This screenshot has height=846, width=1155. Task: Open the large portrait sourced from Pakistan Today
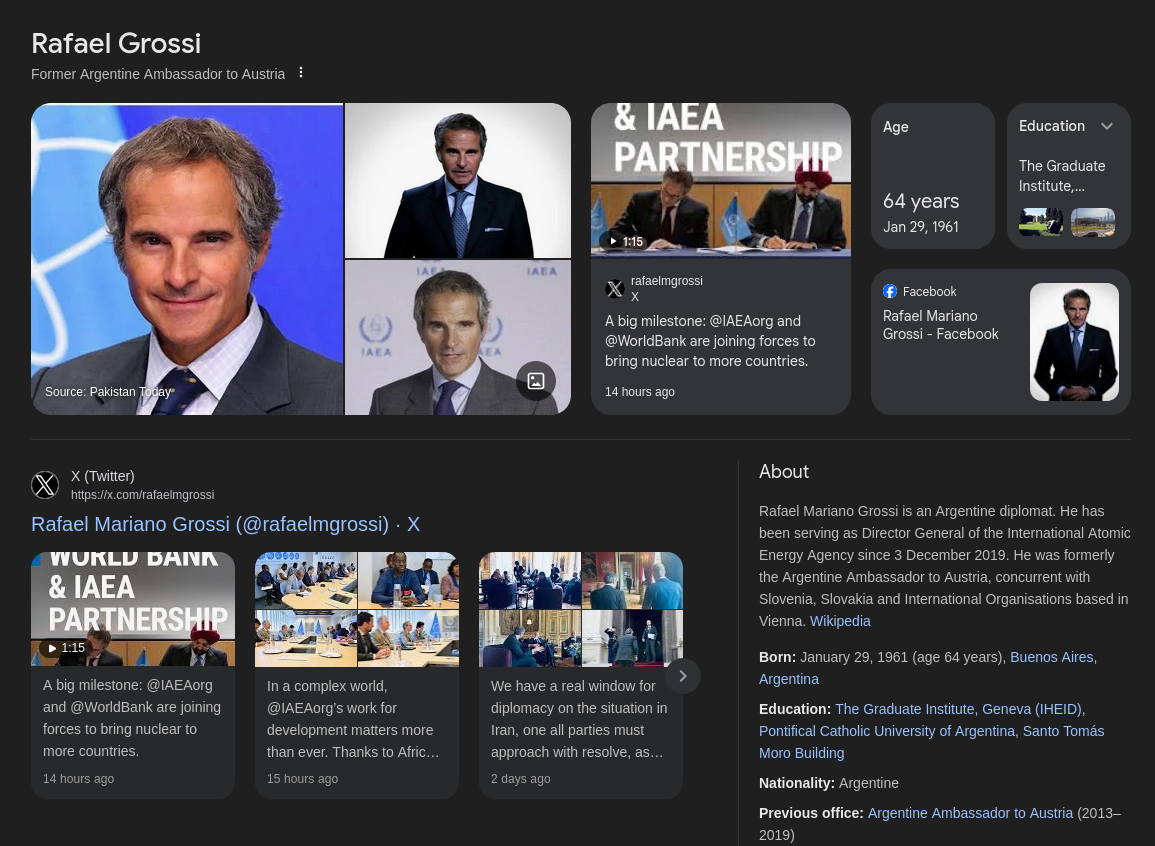(x=187, y=258)
